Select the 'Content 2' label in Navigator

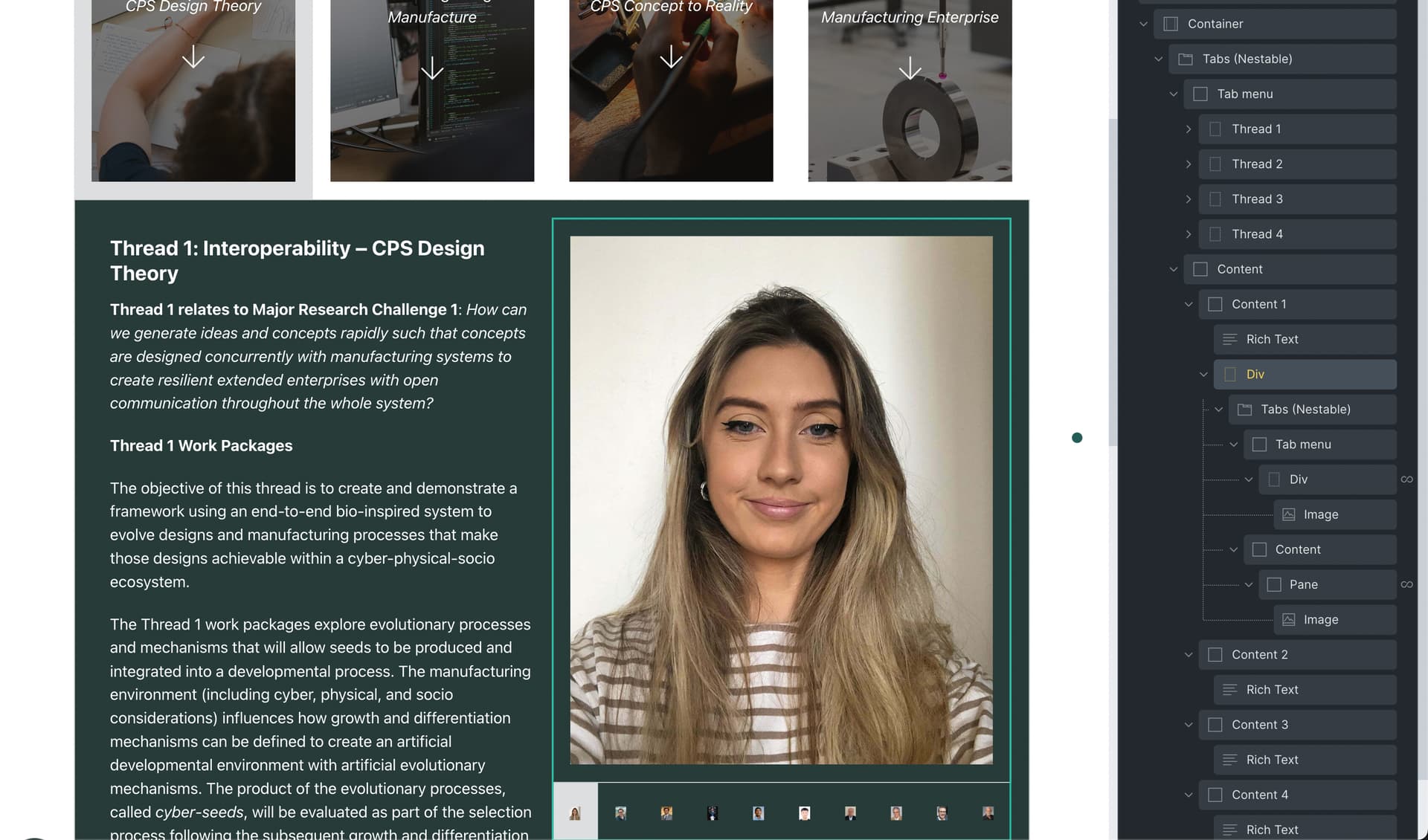tap(1259, 655)
